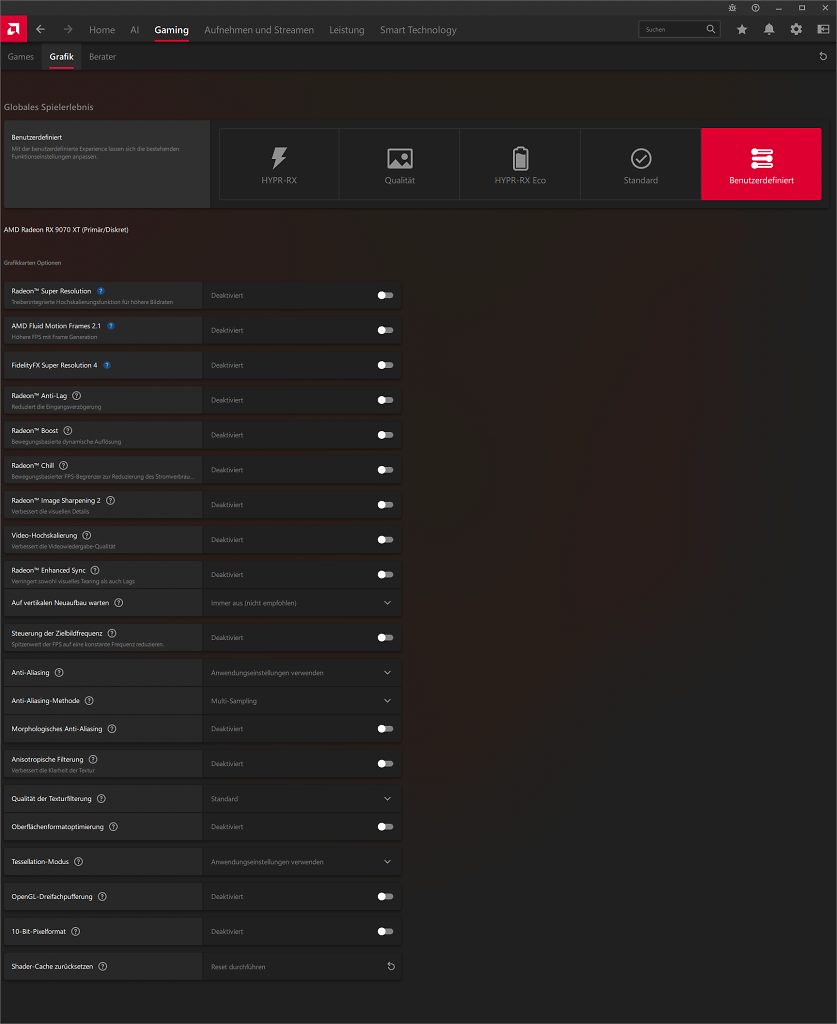
Task: Select the HYPR-RX Eco profile
Action: [520, 164]
